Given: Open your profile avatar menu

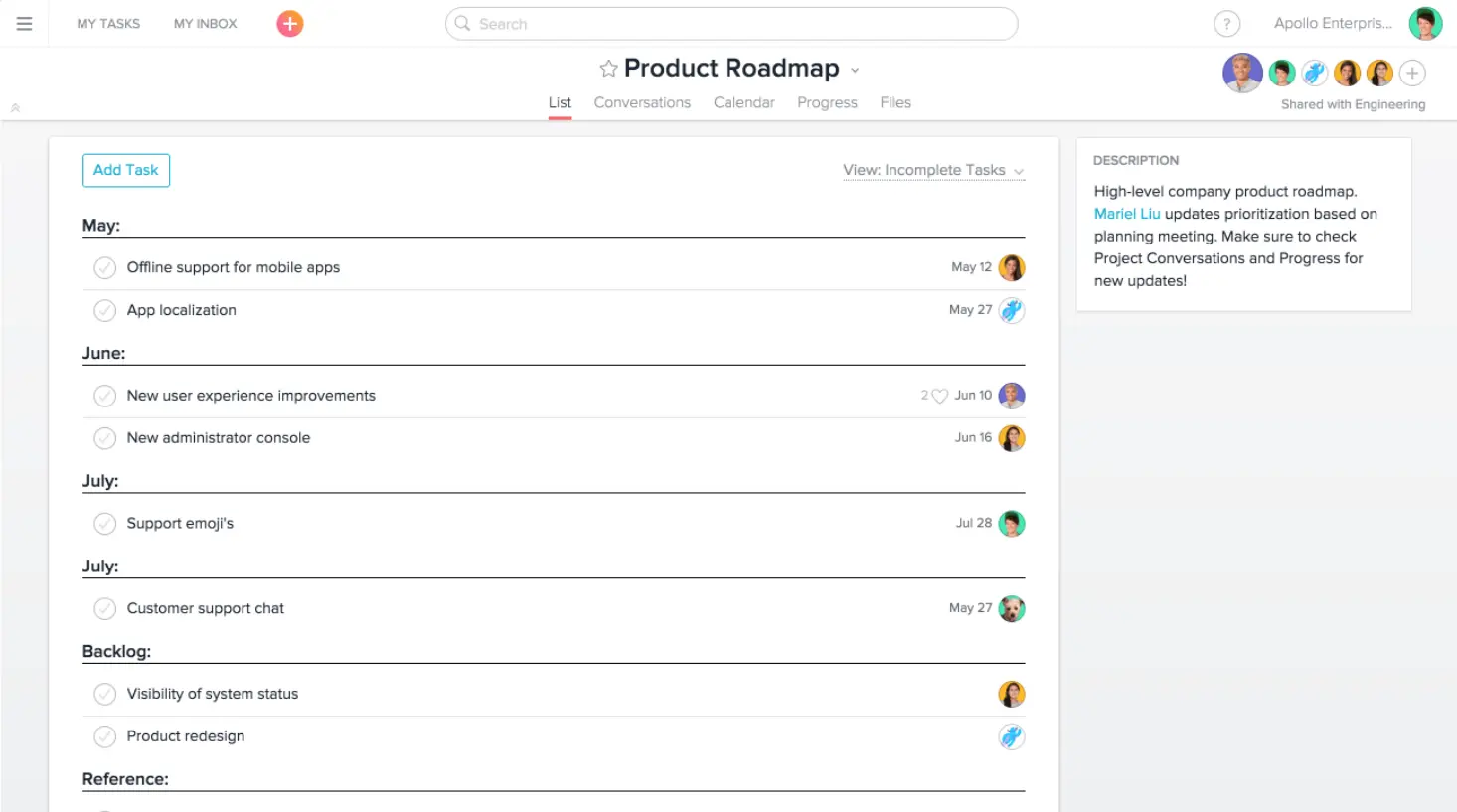Looking at the screenshot, I should (x=1425, y=23).
